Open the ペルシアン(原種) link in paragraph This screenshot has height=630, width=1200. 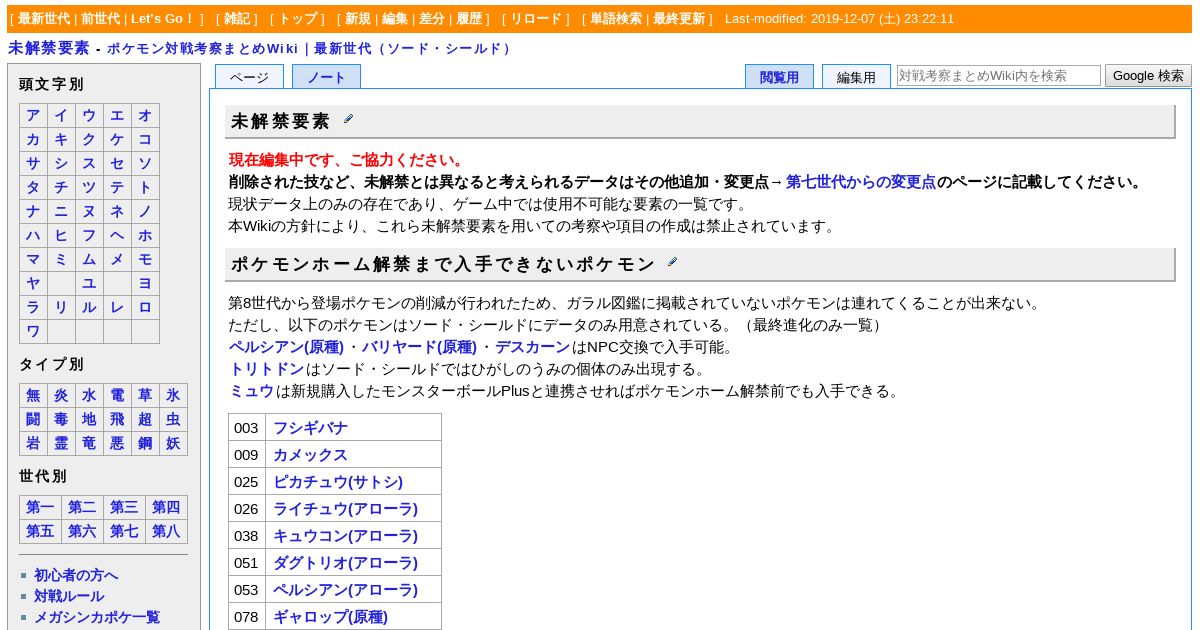click(x=285, y=347)
